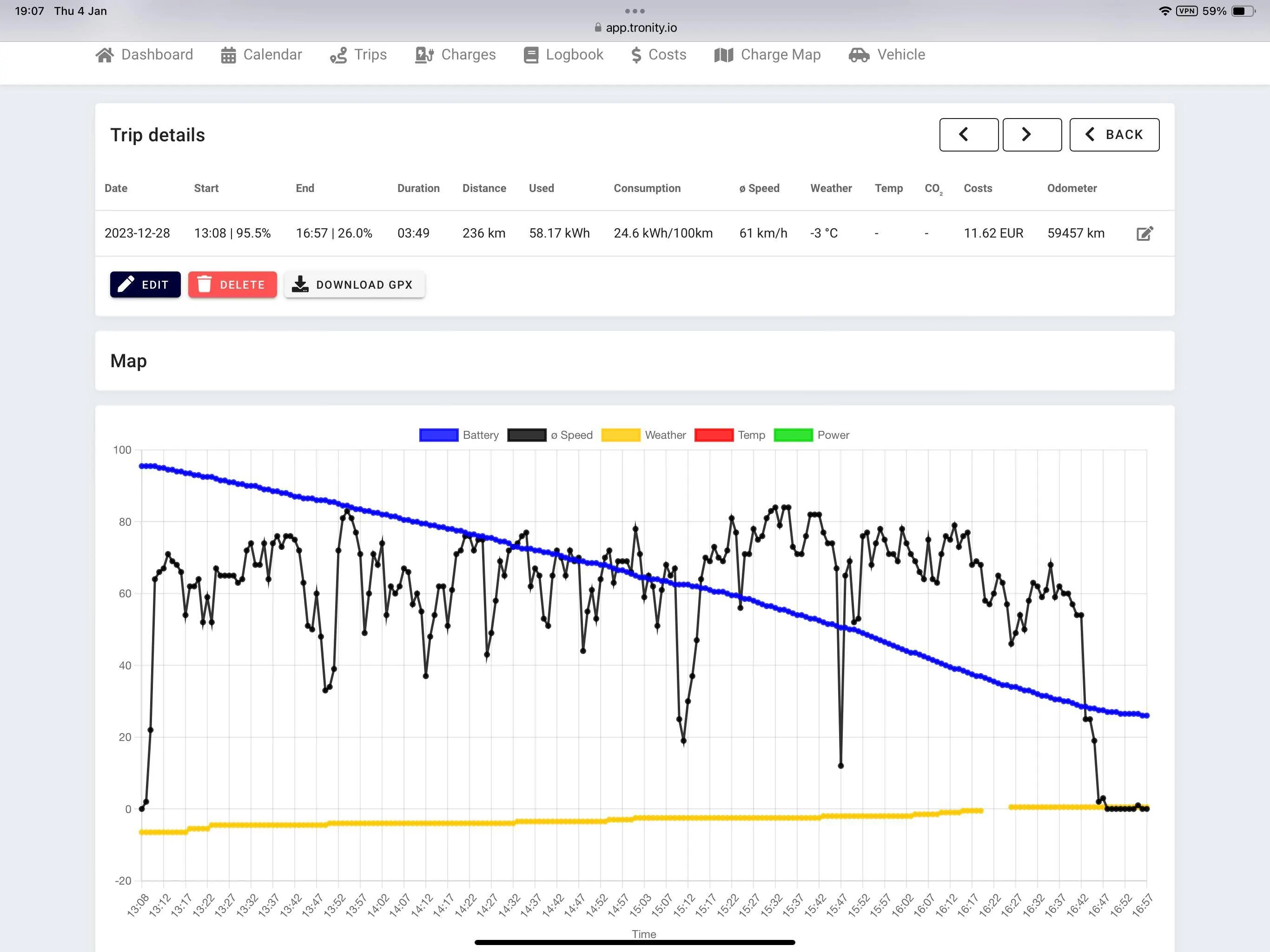Screen dimensions: 1270x952
Task: Click the green Power legend swatch
Action: (x=793, y=435)
